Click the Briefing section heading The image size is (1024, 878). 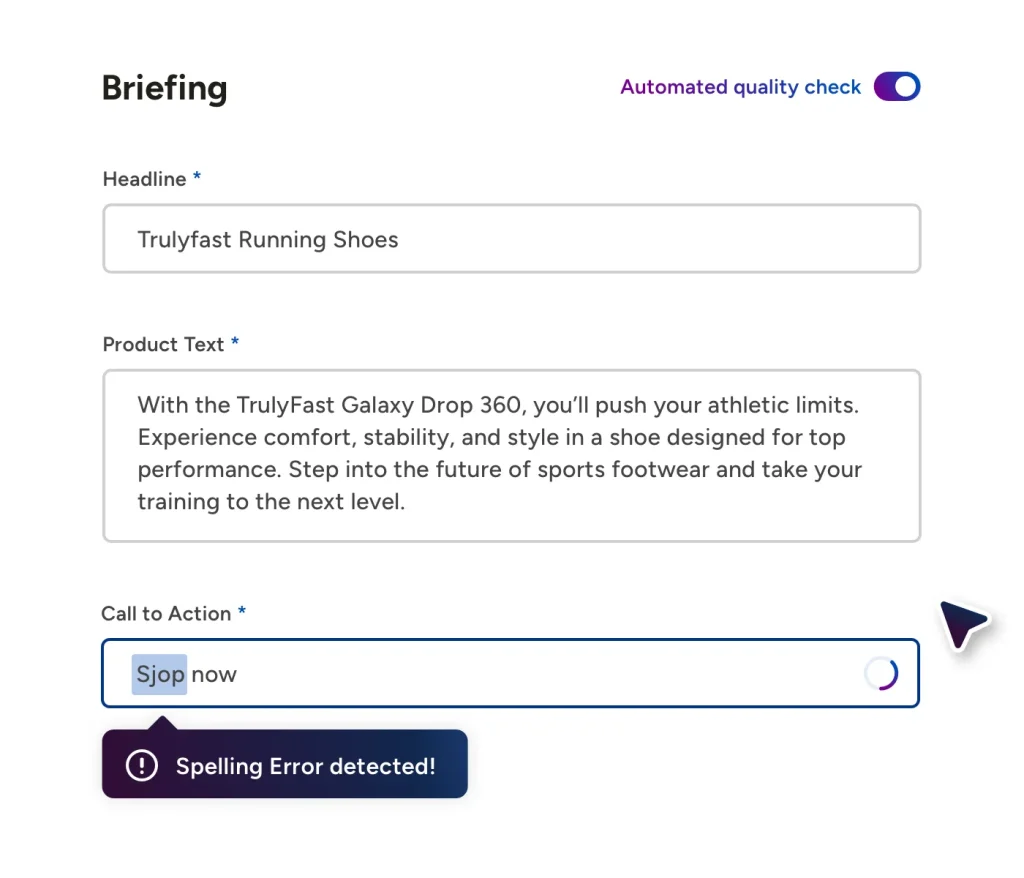[x=165, y=89]
